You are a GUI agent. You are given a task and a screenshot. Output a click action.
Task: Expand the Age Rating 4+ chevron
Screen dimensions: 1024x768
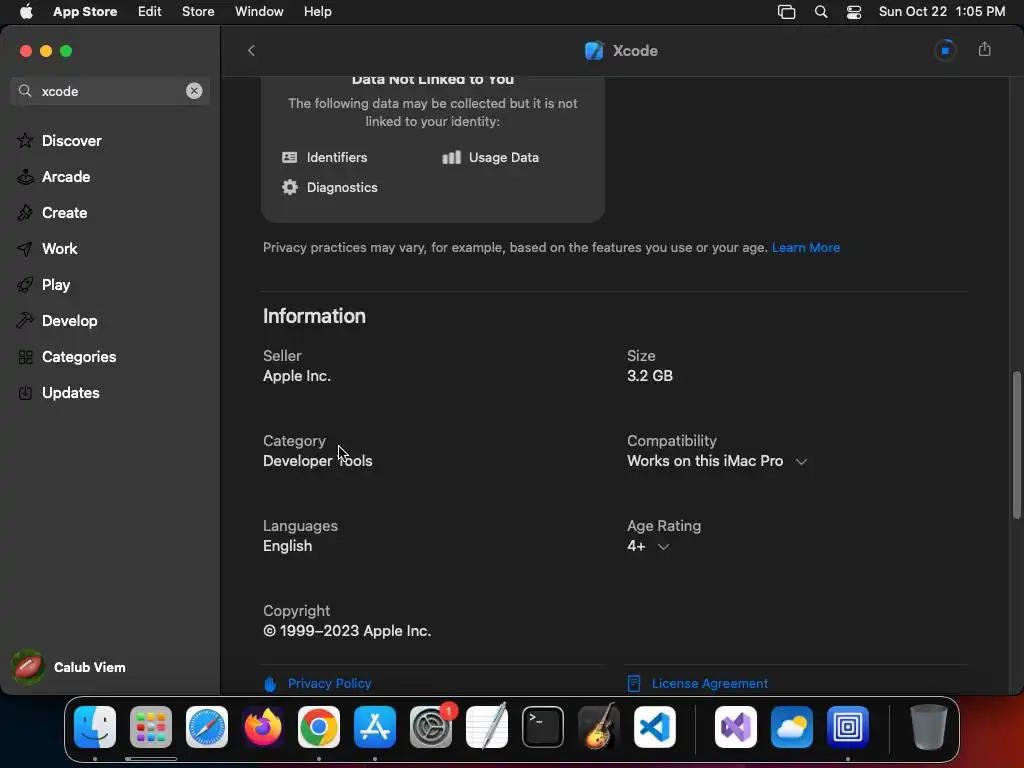click(x=664, y=547)
